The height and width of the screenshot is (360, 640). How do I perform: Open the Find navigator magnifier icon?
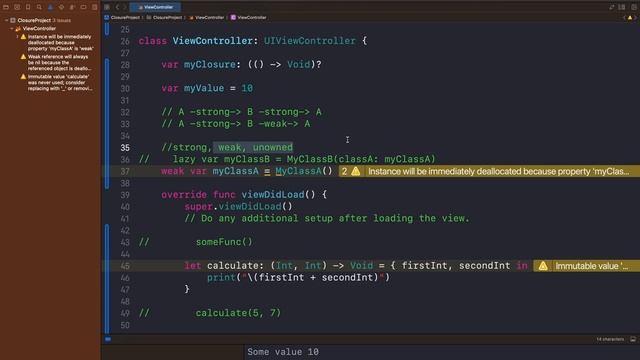pos(39,7)
